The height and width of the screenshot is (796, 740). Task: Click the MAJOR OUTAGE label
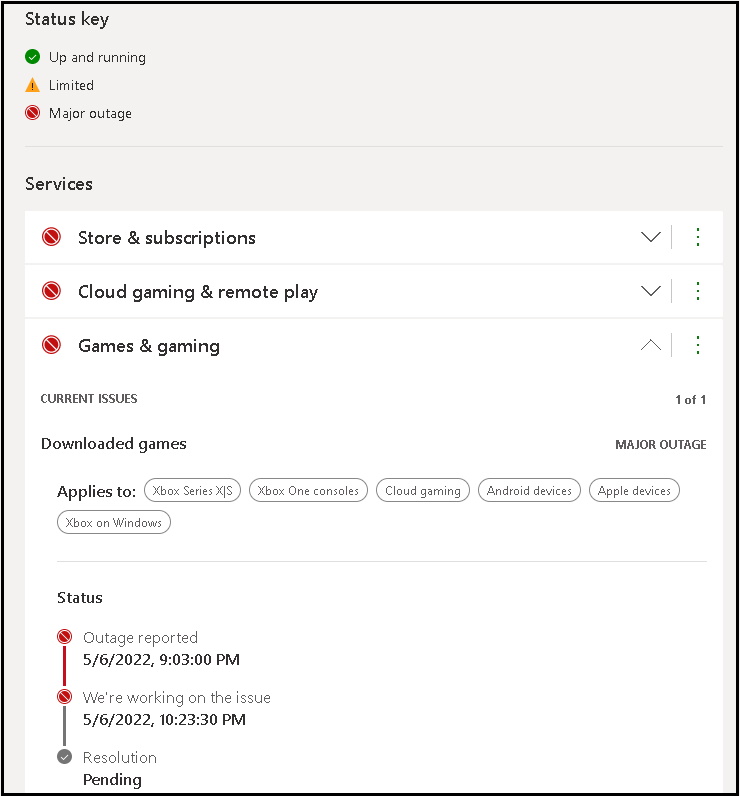tap(661, 445)
